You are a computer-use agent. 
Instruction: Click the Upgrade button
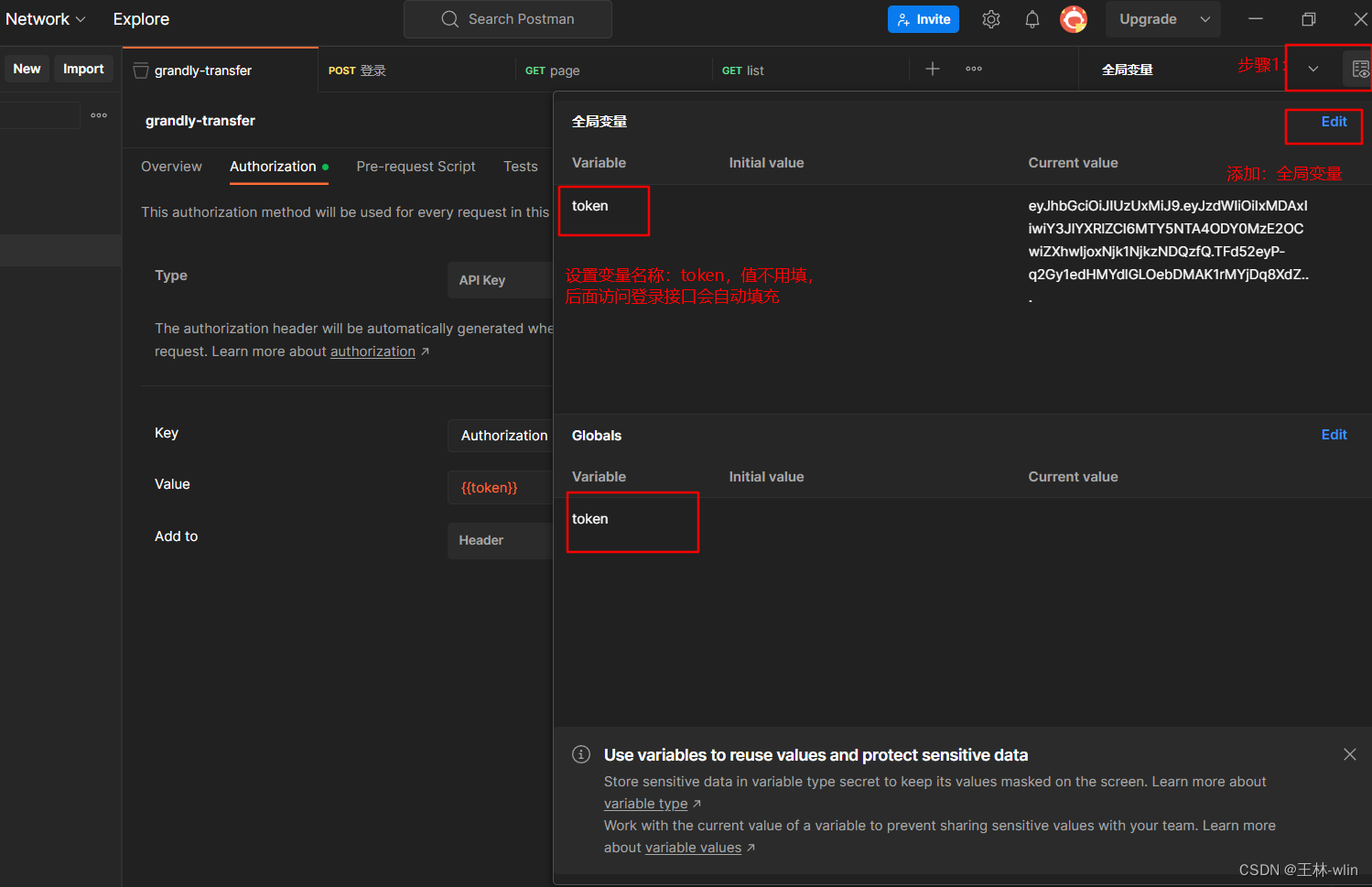click(1148, 19)
